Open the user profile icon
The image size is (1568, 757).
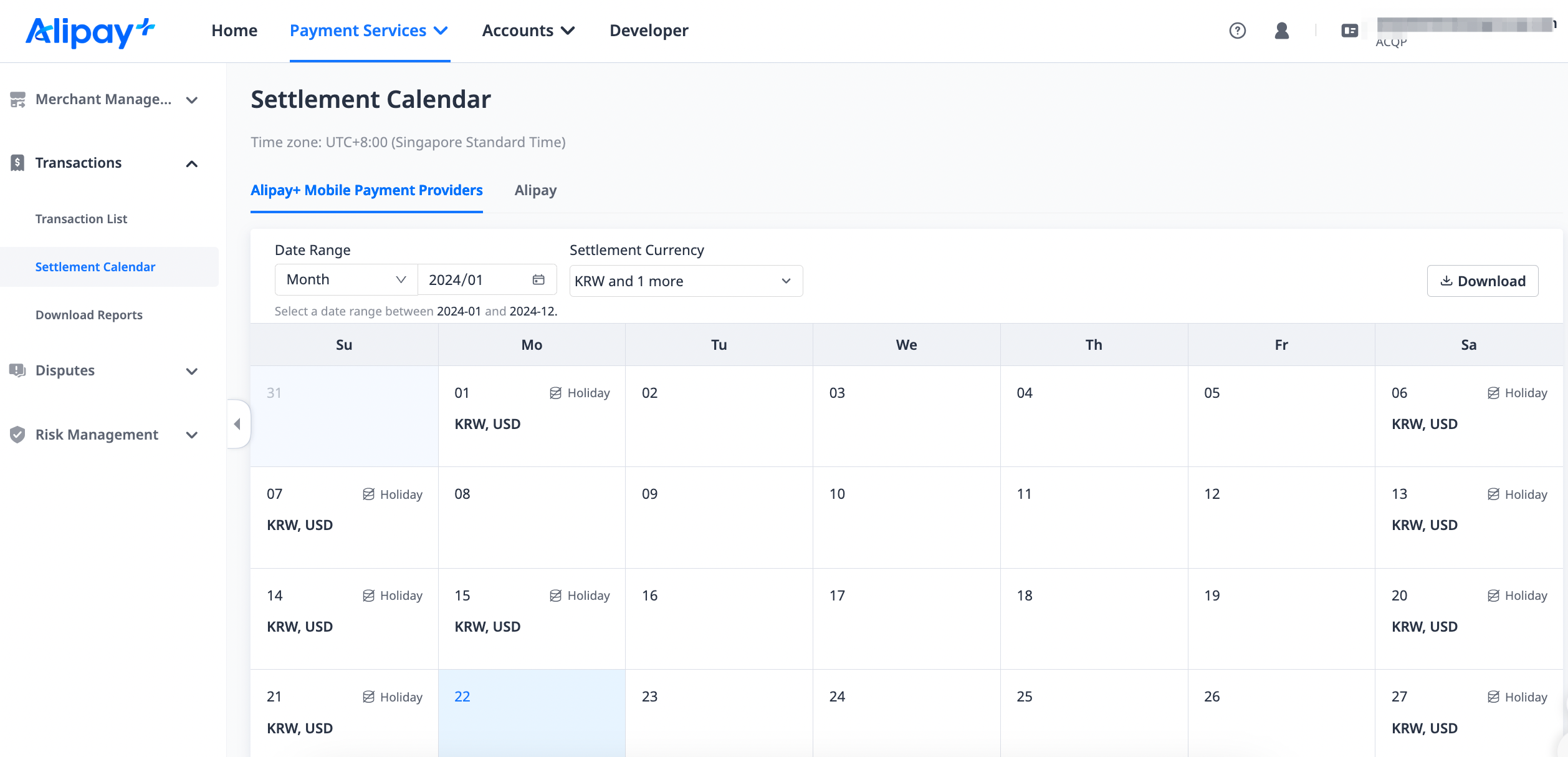1281,31
